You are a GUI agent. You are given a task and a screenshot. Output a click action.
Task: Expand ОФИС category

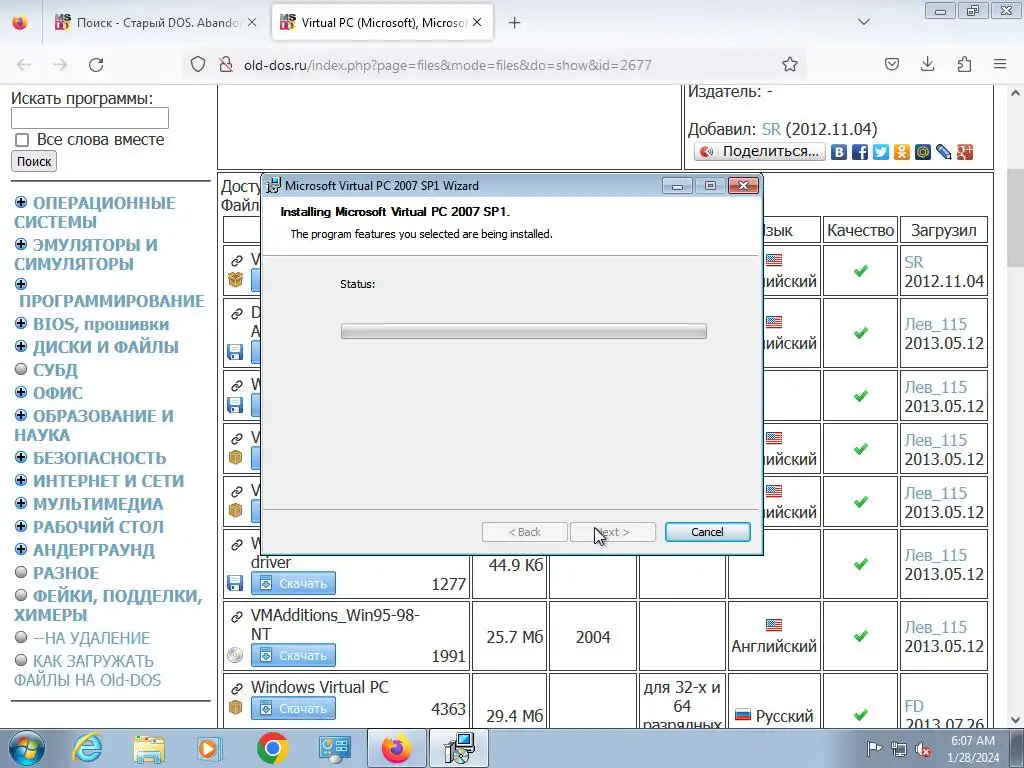[21, 392]
